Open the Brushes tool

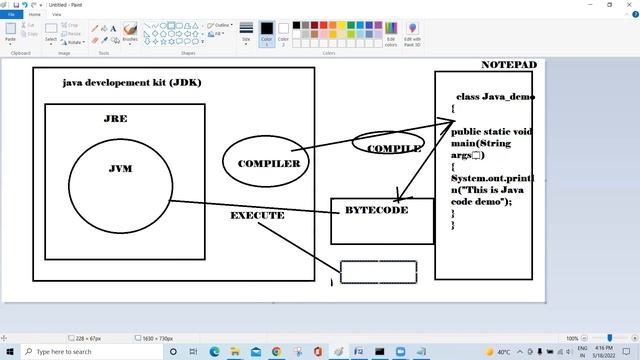pyautogui.click(x=130, y=32)
